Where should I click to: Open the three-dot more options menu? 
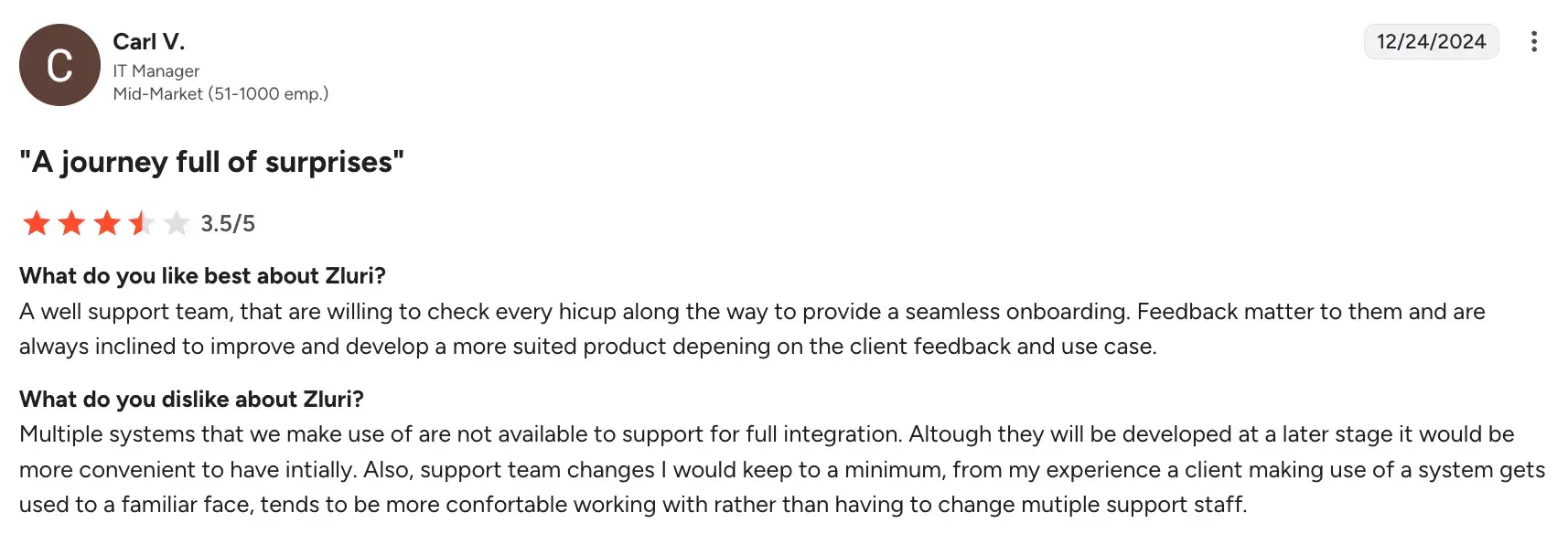1533,42
